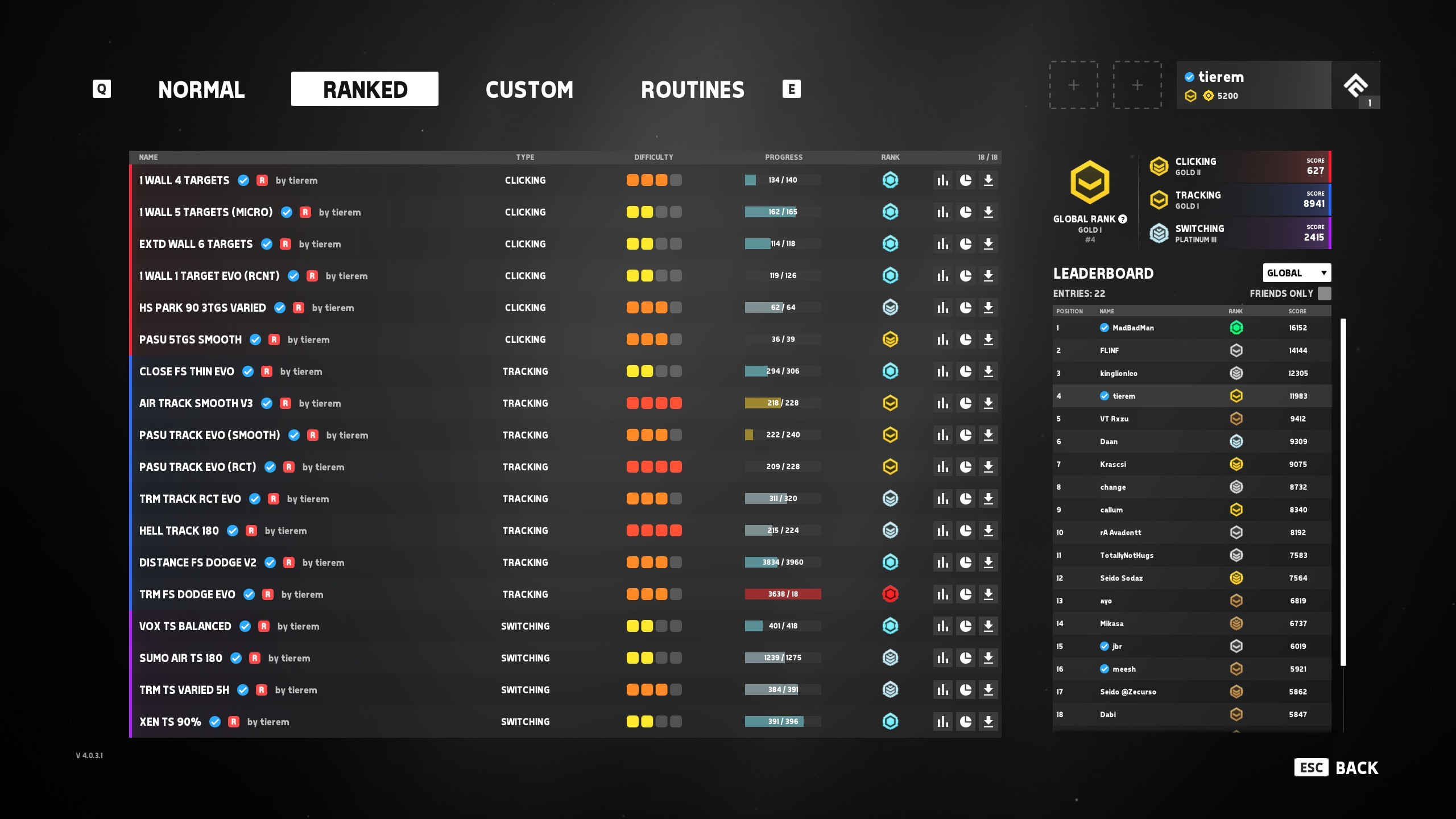This screenshot has height=819, width=1456.
Task: Click the R ranked icon beside Pasu 5TGS Smooth
Action: (x=274, y=339)
